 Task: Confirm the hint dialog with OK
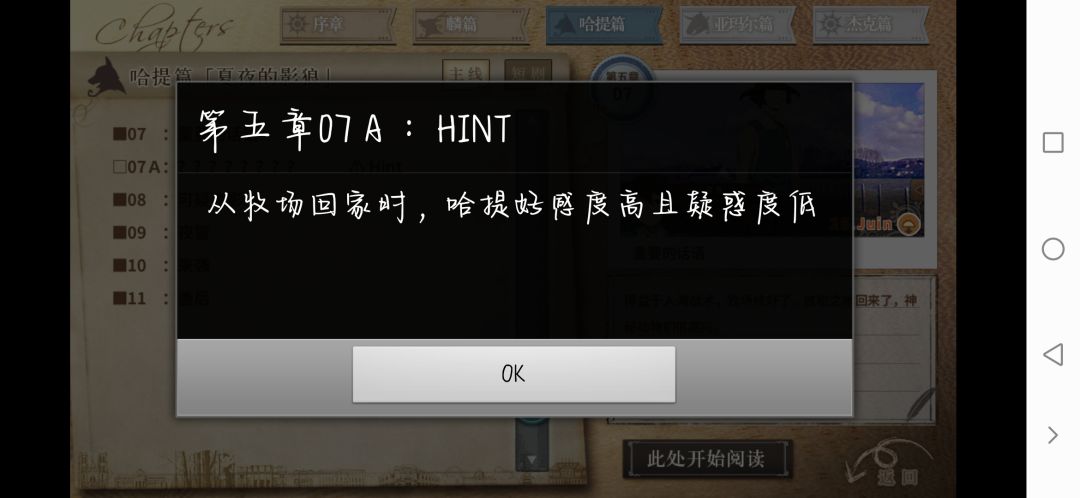pos(513,374)
